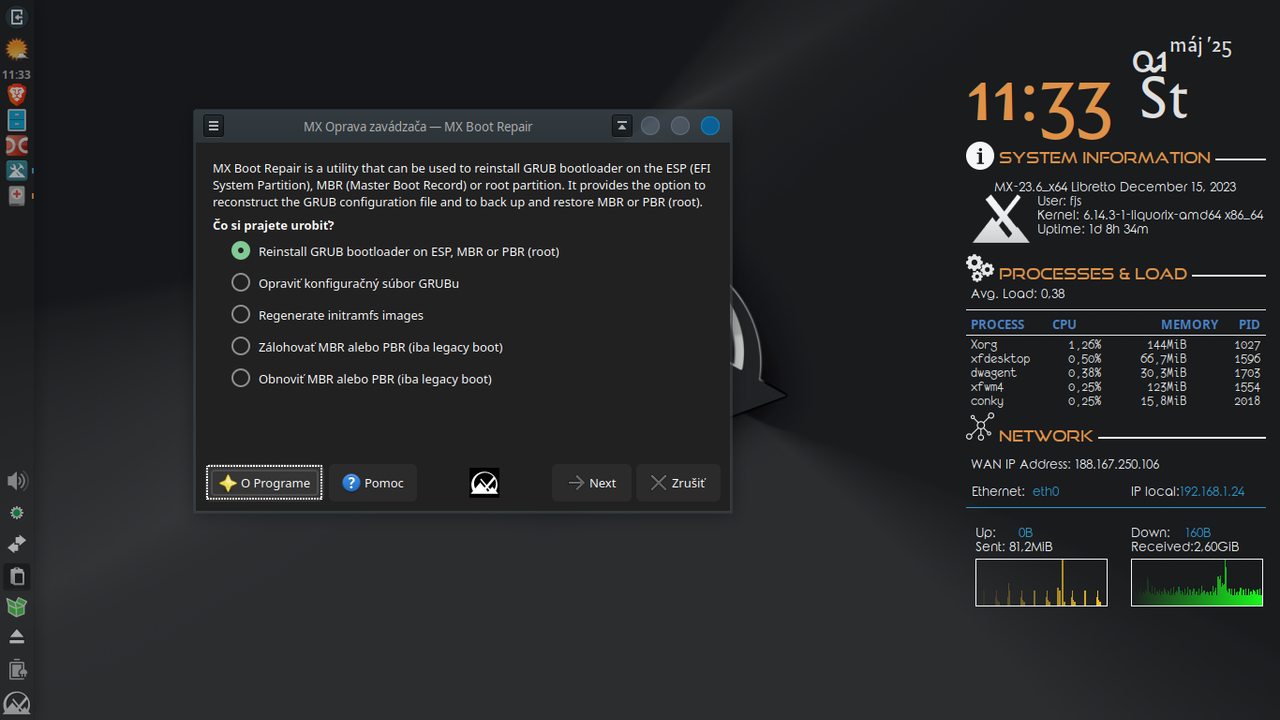Click the IP local 192.168.1.24 text

point(1188,492)
